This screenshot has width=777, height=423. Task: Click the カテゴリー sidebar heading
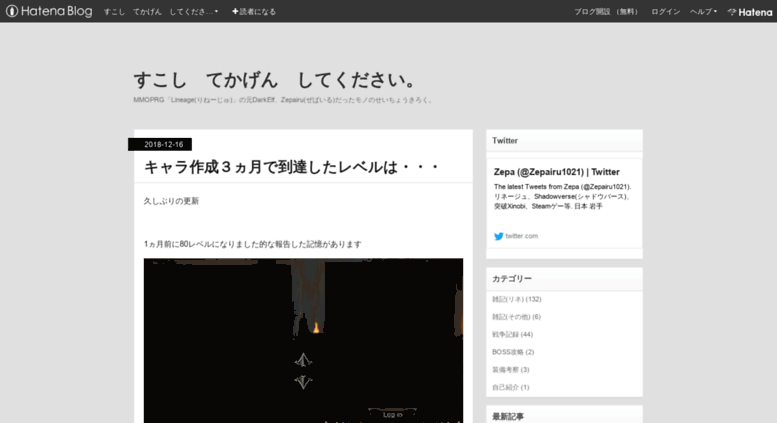[x=511, y=279]
